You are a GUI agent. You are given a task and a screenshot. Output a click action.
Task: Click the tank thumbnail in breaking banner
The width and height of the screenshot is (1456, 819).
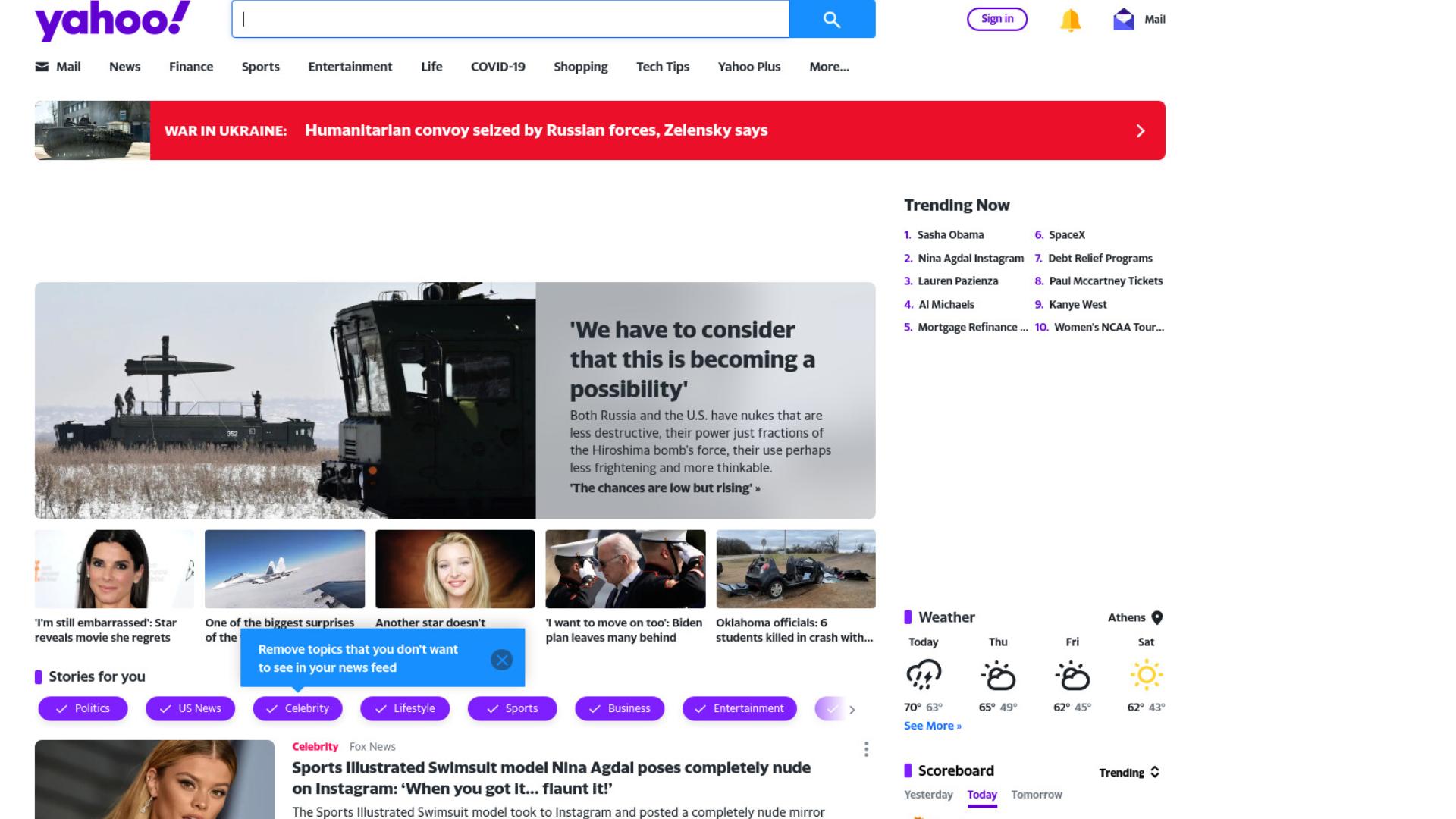tap(93, 130)
